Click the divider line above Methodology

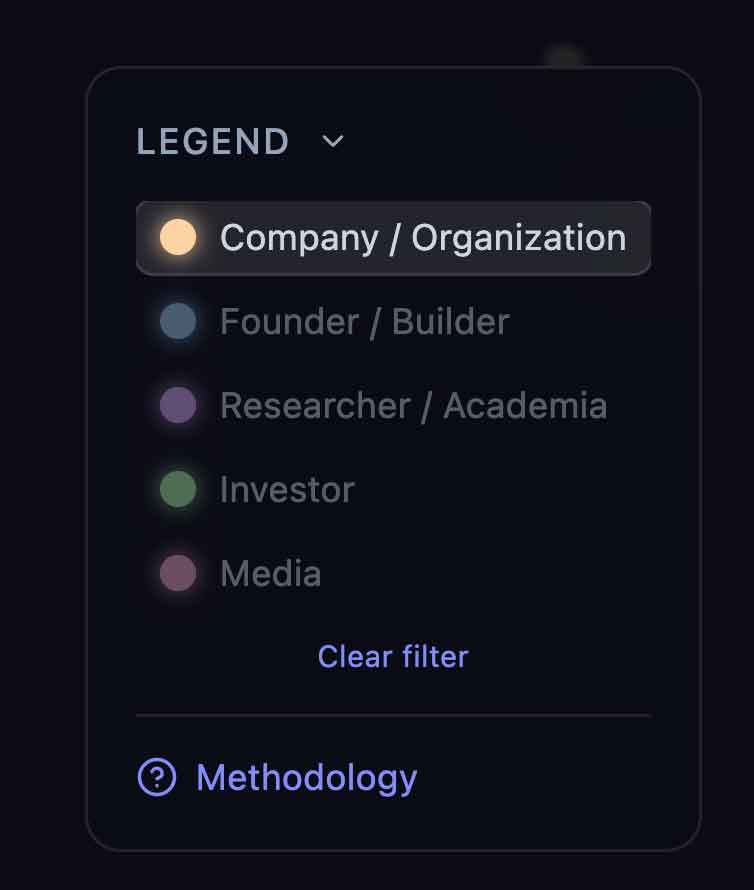[393, 715]
